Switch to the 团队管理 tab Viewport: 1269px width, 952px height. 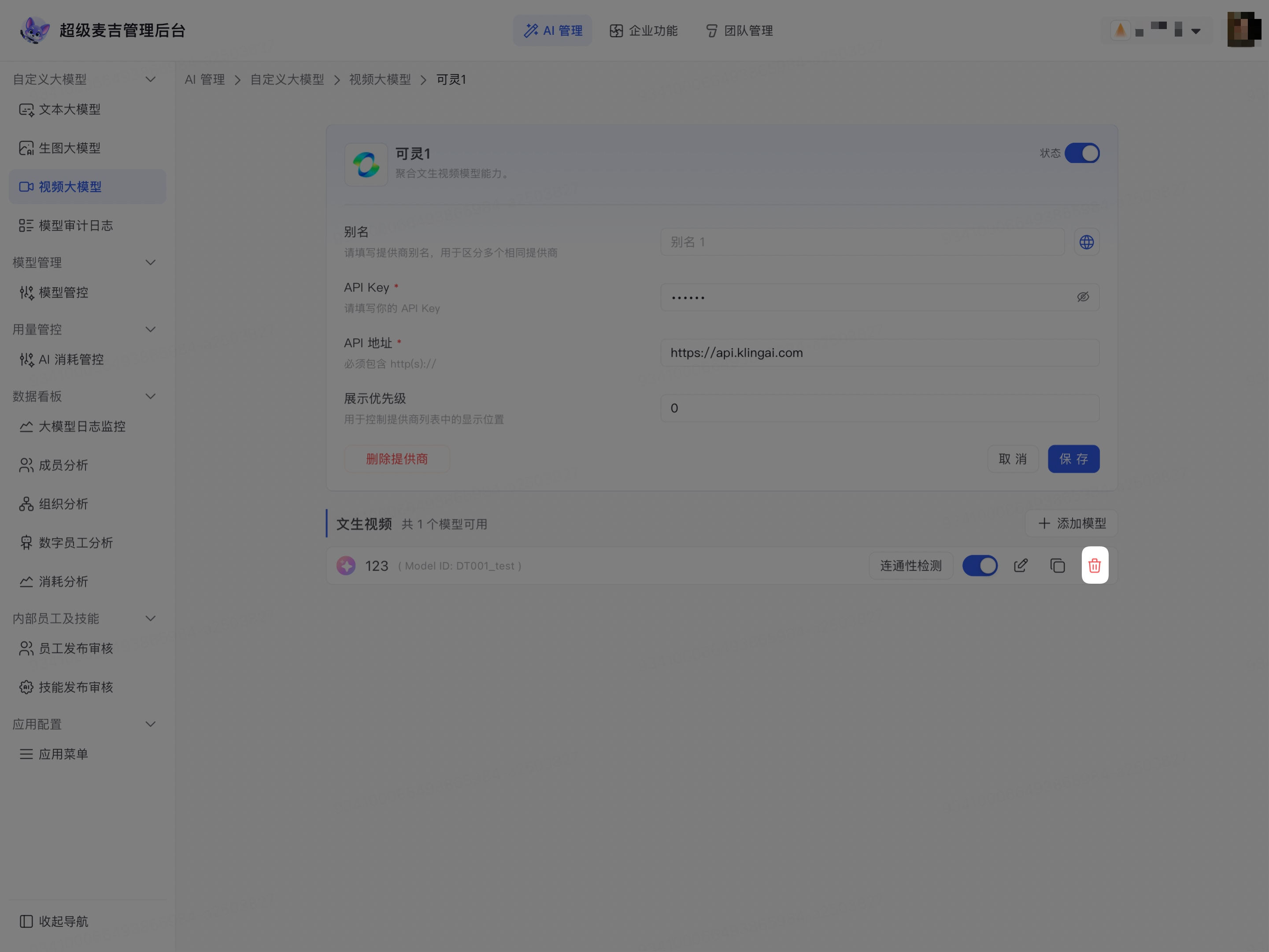coord(739,30)
